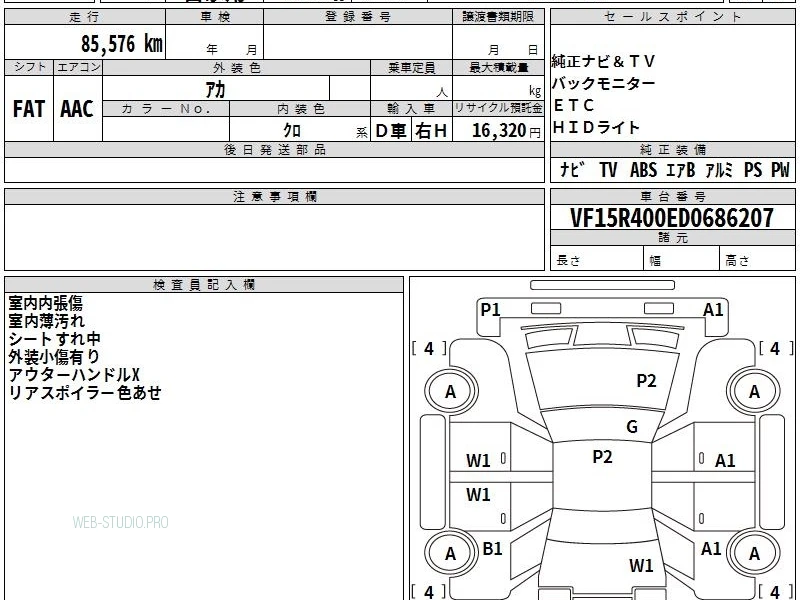Select inspector note リアスポイラー色あせ
800x600 pixels.
[85, 393]
